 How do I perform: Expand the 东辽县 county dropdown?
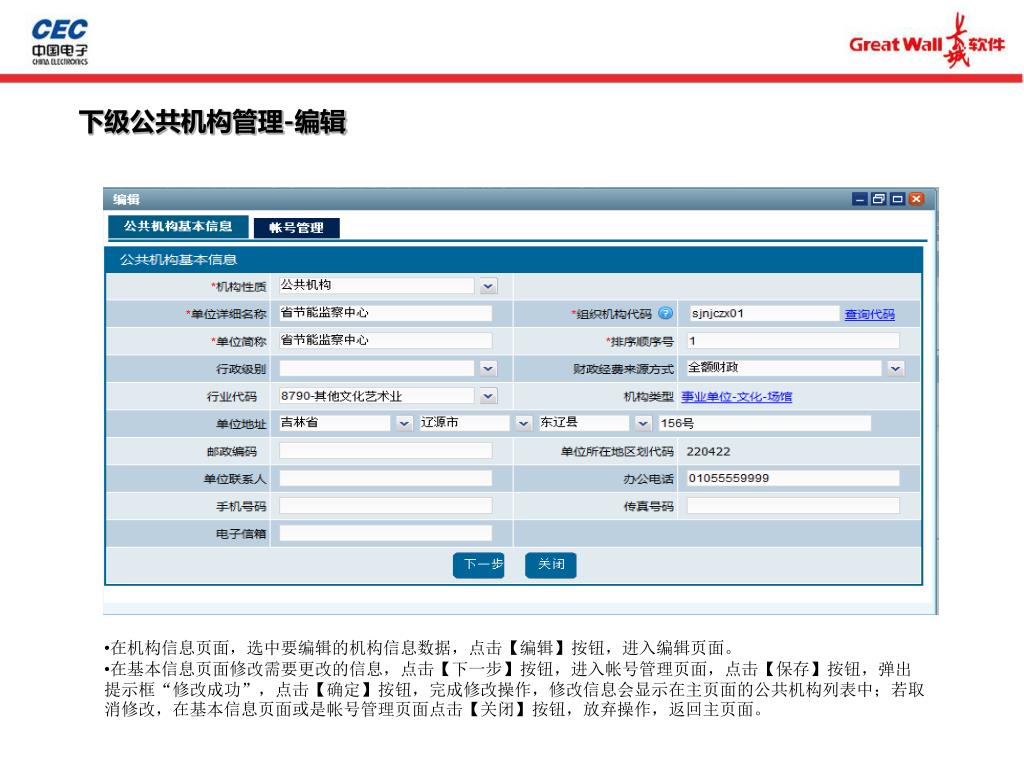tap(643, 423)
